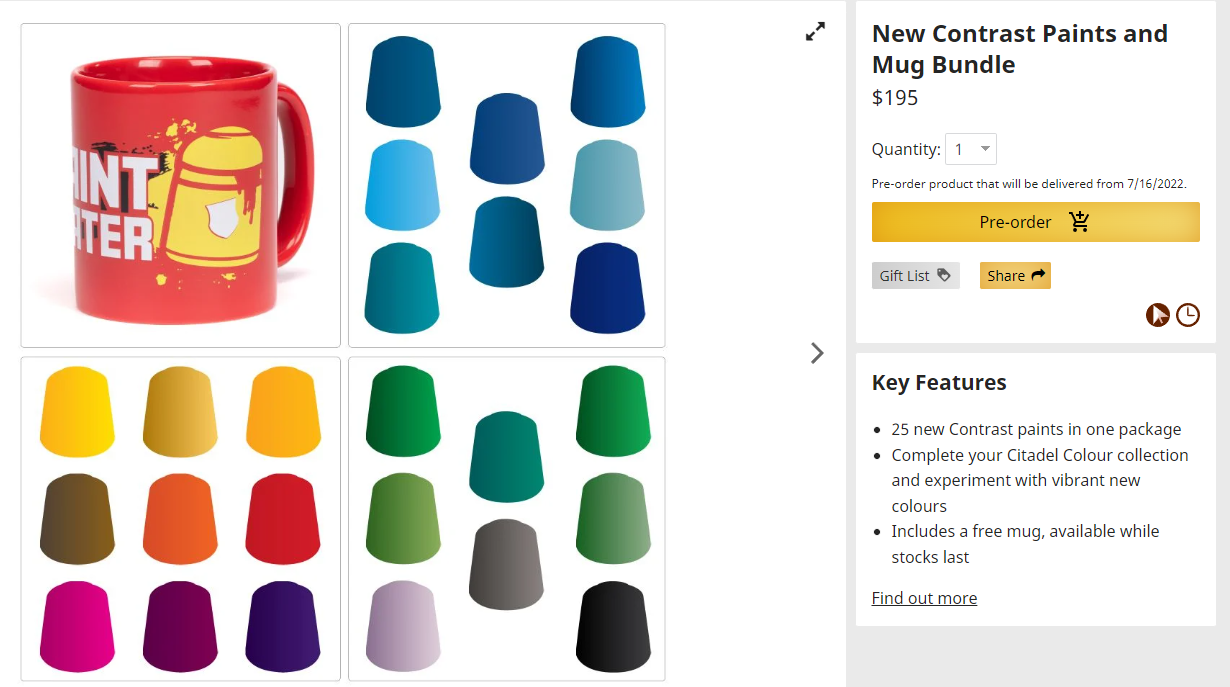The width and height of the screenshot is (1230, 687).
Task: Add to Gift List
Action: pyautogui.click(x=915, y=276)
